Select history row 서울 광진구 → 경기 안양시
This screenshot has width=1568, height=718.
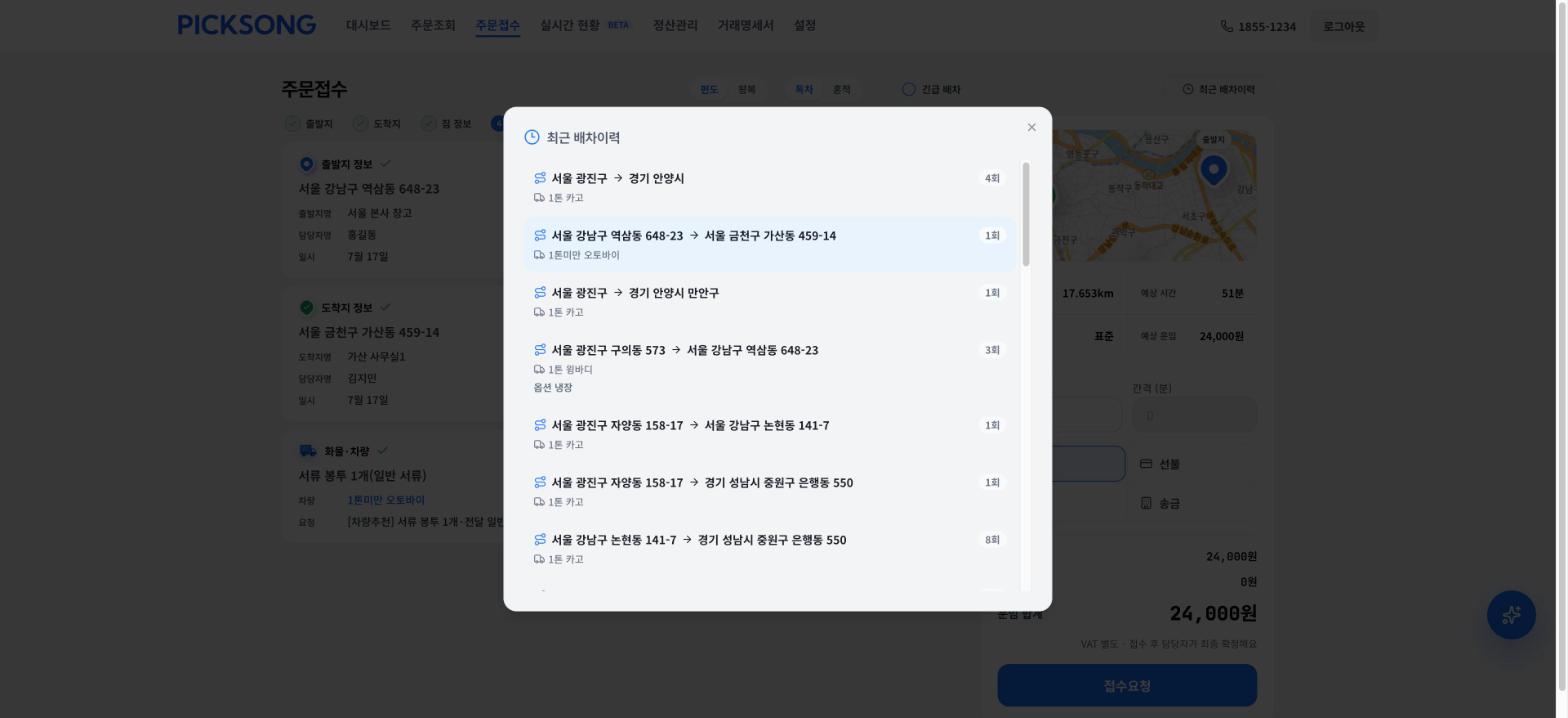click(769, 187)
